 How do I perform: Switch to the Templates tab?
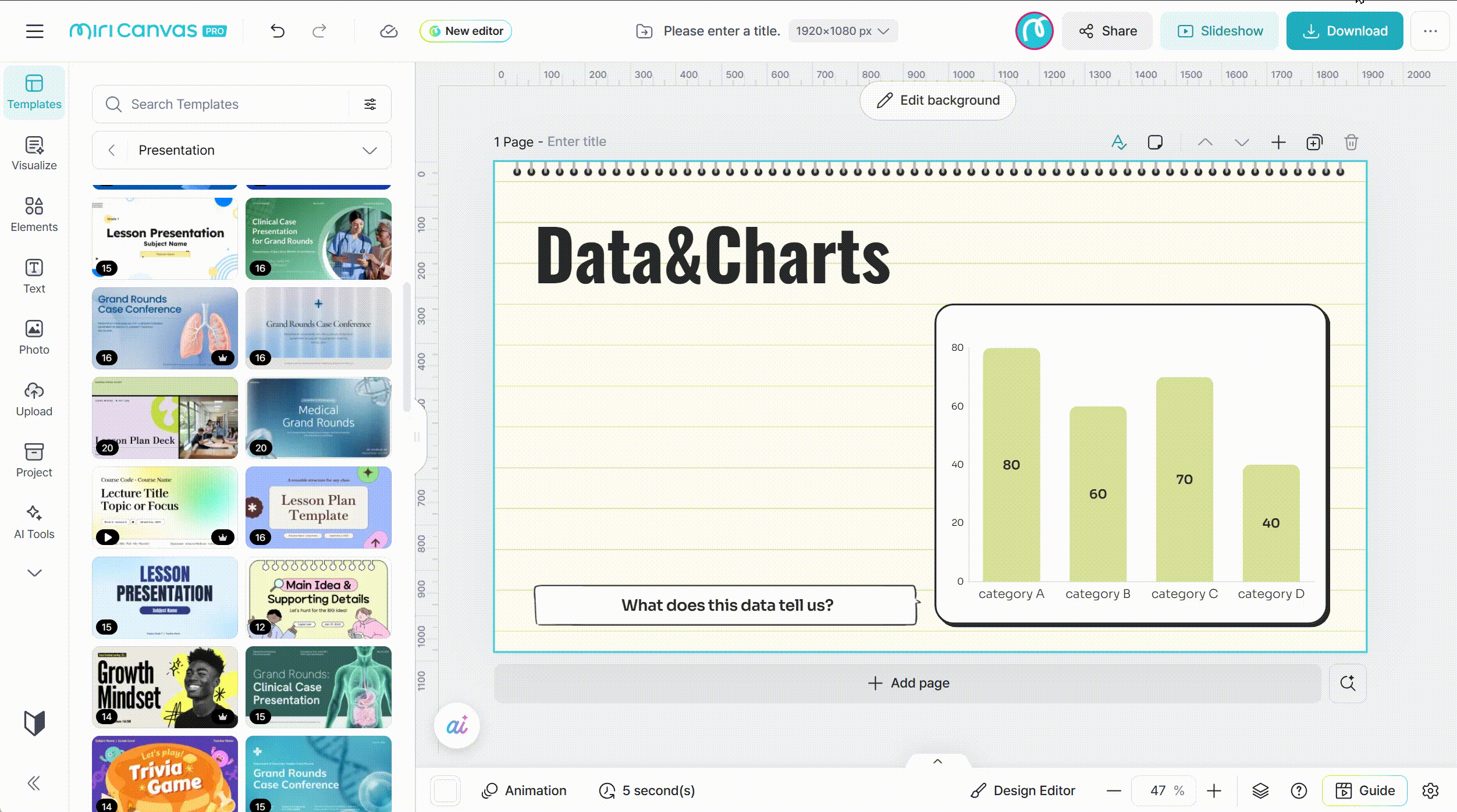[x=34, y=92]
